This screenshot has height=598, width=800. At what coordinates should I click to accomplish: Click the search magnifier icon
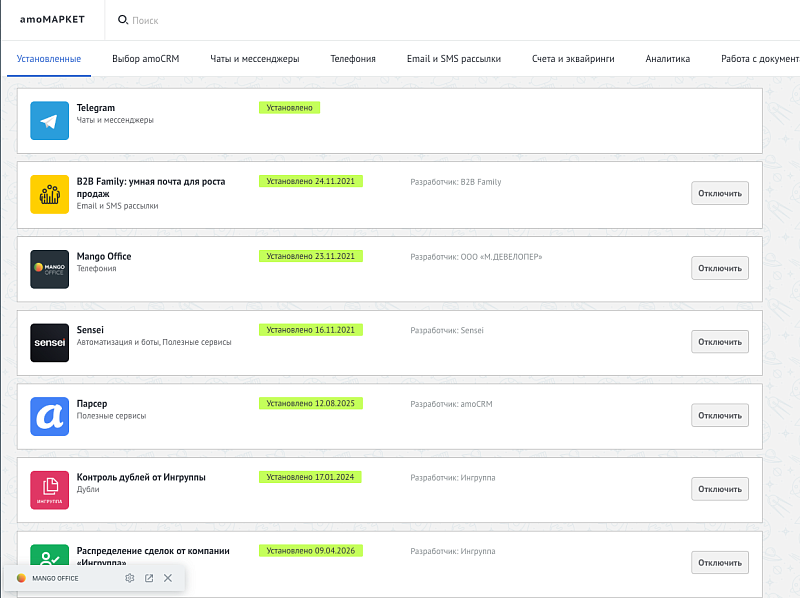pyautogui.click(x=122, y=20)
